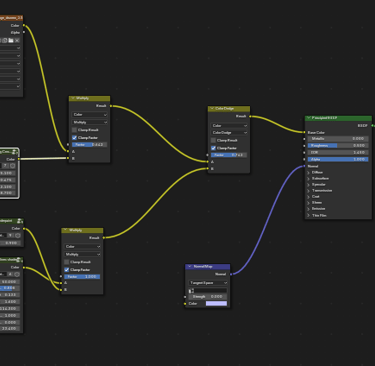Open the Color data type dropdown on the 1.000 factor Multiply node
375x366 pixels.
[82, 246]
